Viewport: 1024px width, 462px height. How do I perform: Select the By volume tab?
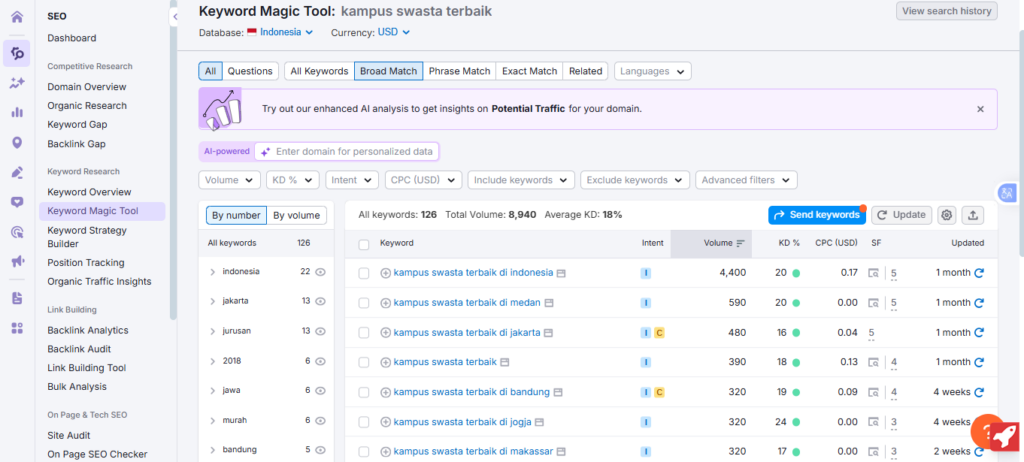[296, 216]
